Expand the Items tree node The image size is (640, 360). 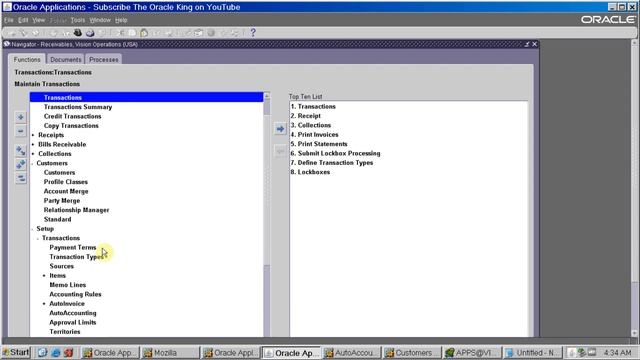44,276
